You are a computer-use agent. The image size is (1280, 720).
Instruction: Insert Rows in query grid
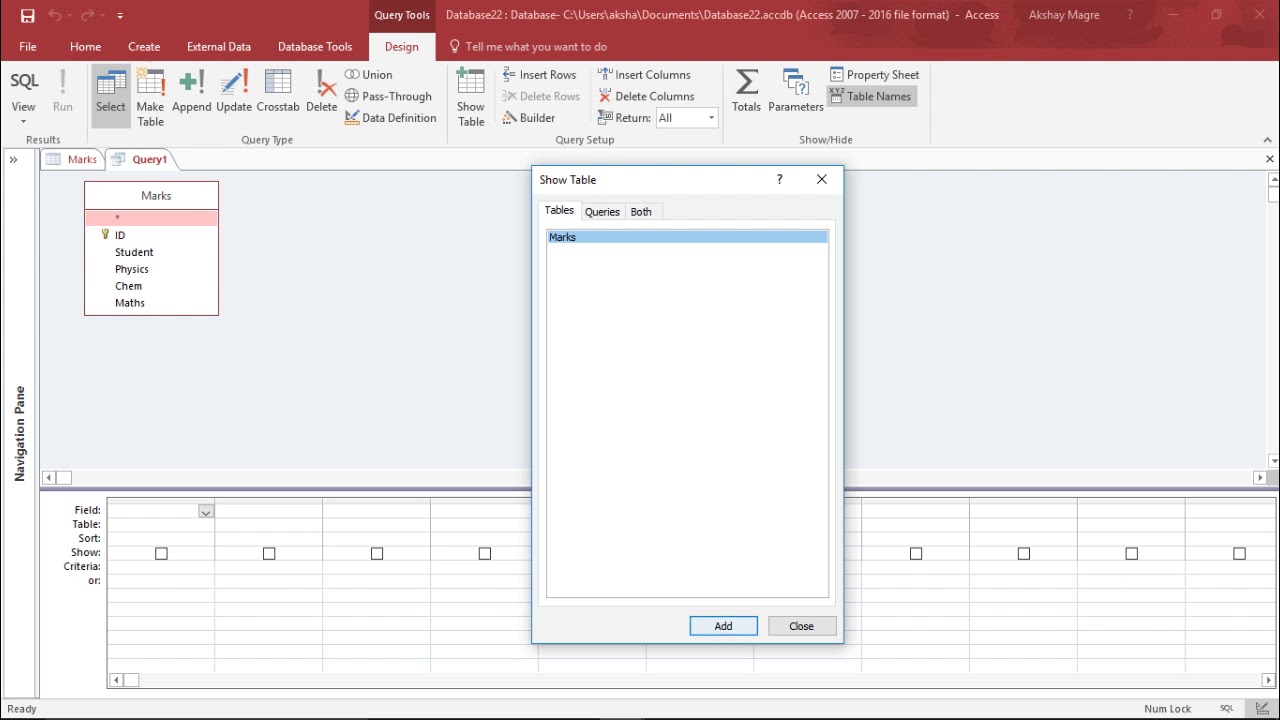coord(539,75)
